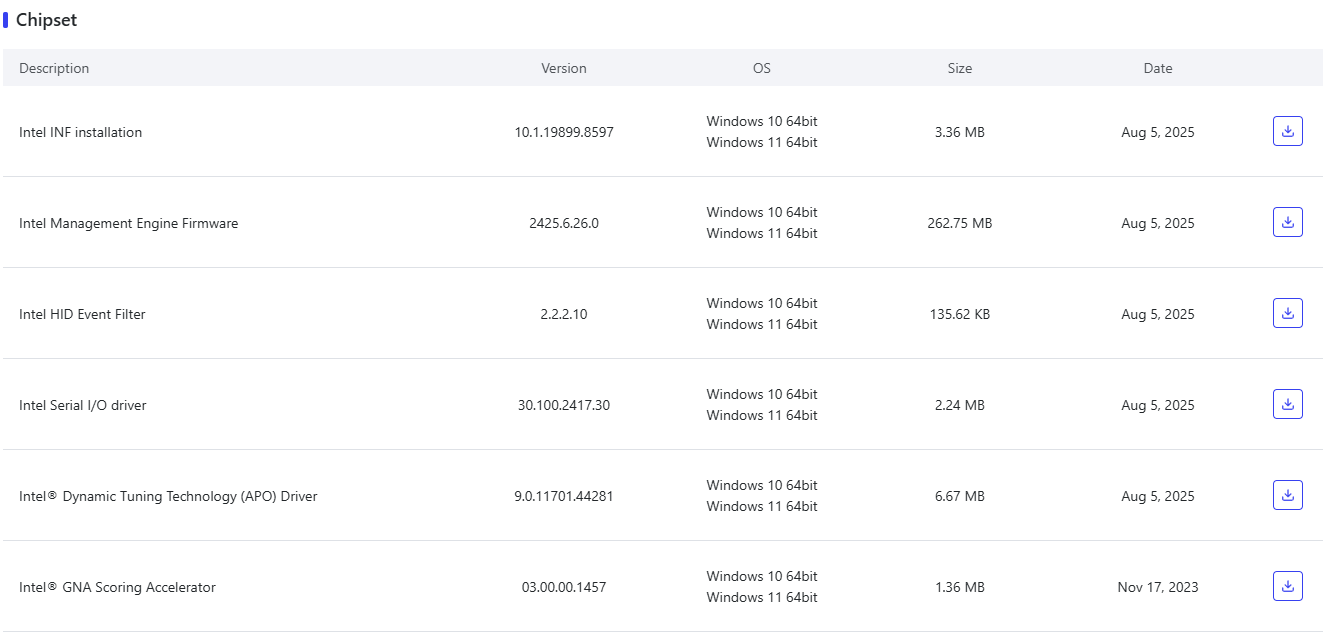Select the Chipset section heading
Viewport: 1337px width, 640px height.
pyautogui.click(x=46, y=20)
